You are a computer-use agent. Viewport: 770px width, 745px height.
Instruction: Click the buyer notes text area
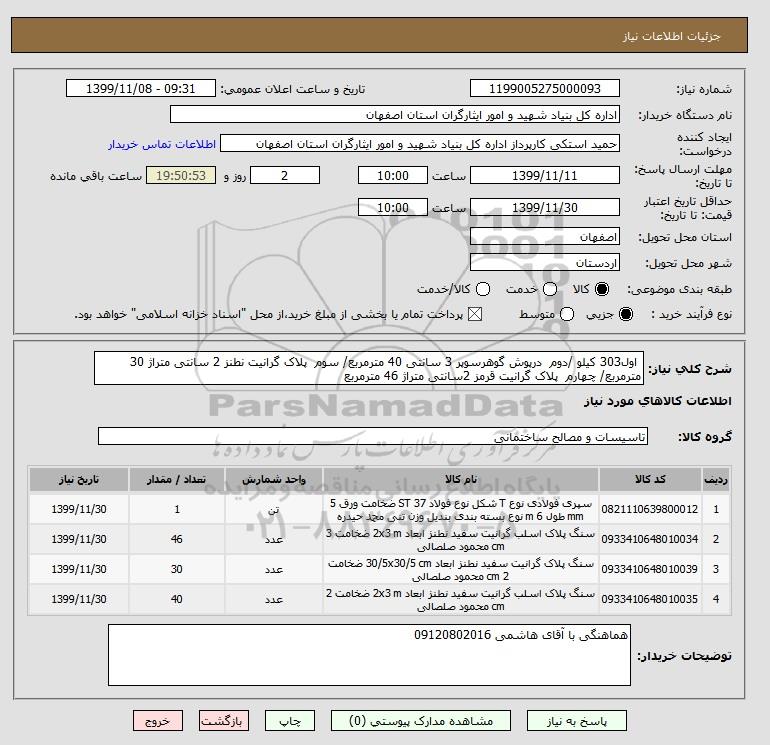[x=369, y=655]
